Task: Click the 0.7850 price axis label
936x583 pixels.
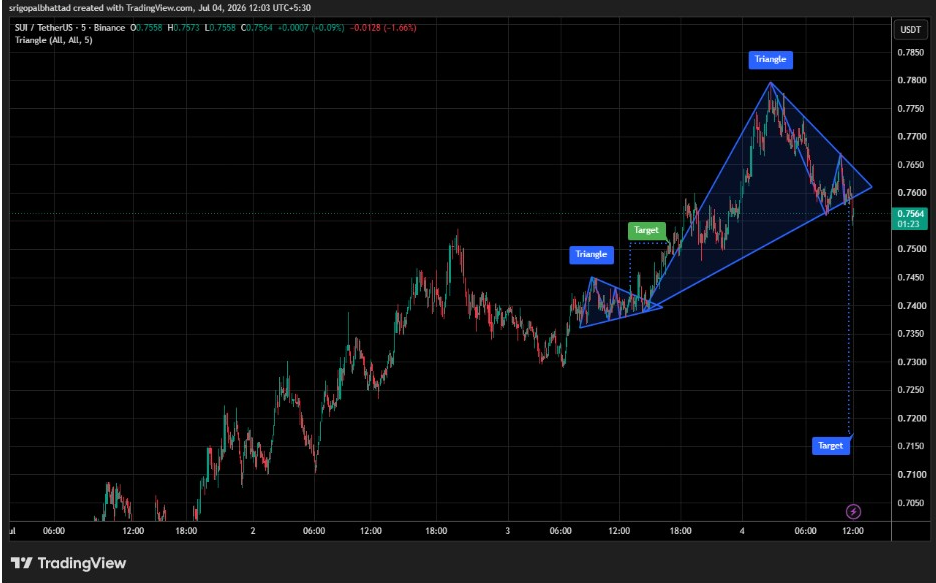Action: (x=912, y=53)
